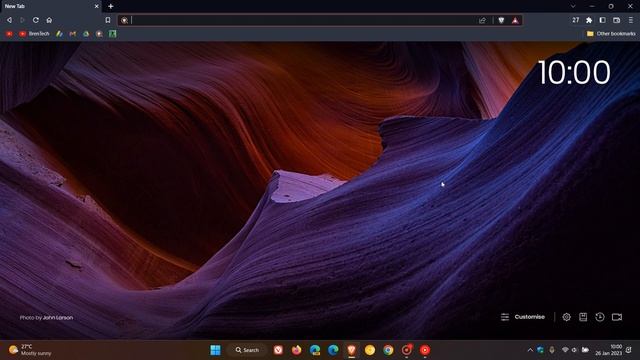Launch Firefox from the taskbar
640x360 pixels.
pyautogui.click(x=296, y=350)
